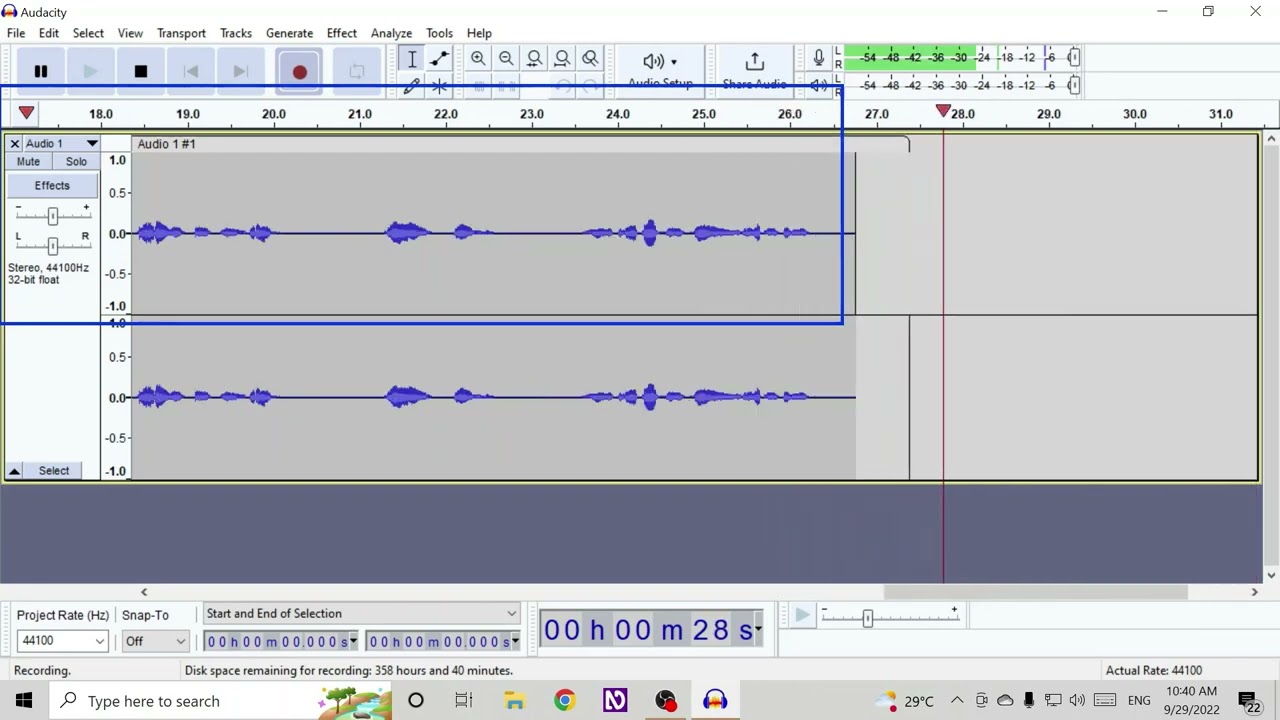Open the selection end time format arrow

coord(515,642)
